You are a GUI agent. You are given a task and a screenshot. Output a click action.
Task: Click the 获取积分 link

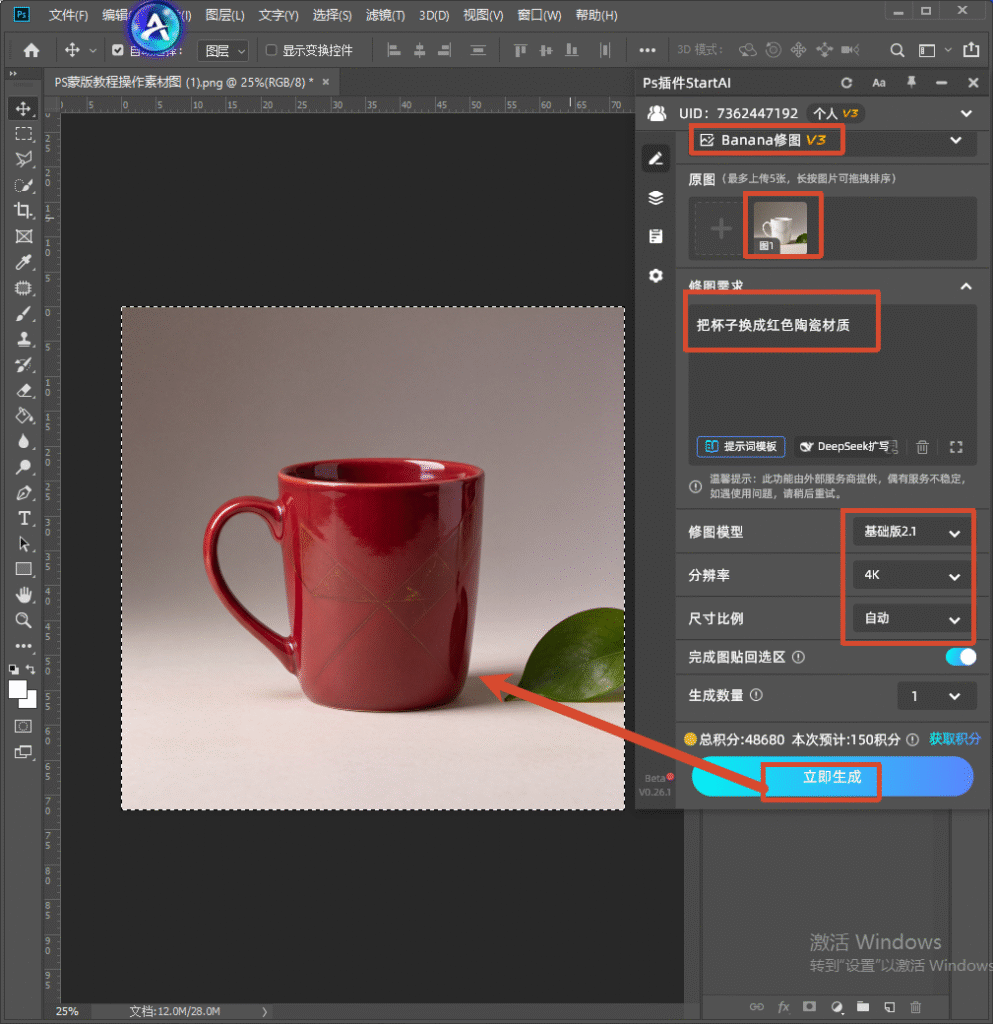(x=954, y=739)
